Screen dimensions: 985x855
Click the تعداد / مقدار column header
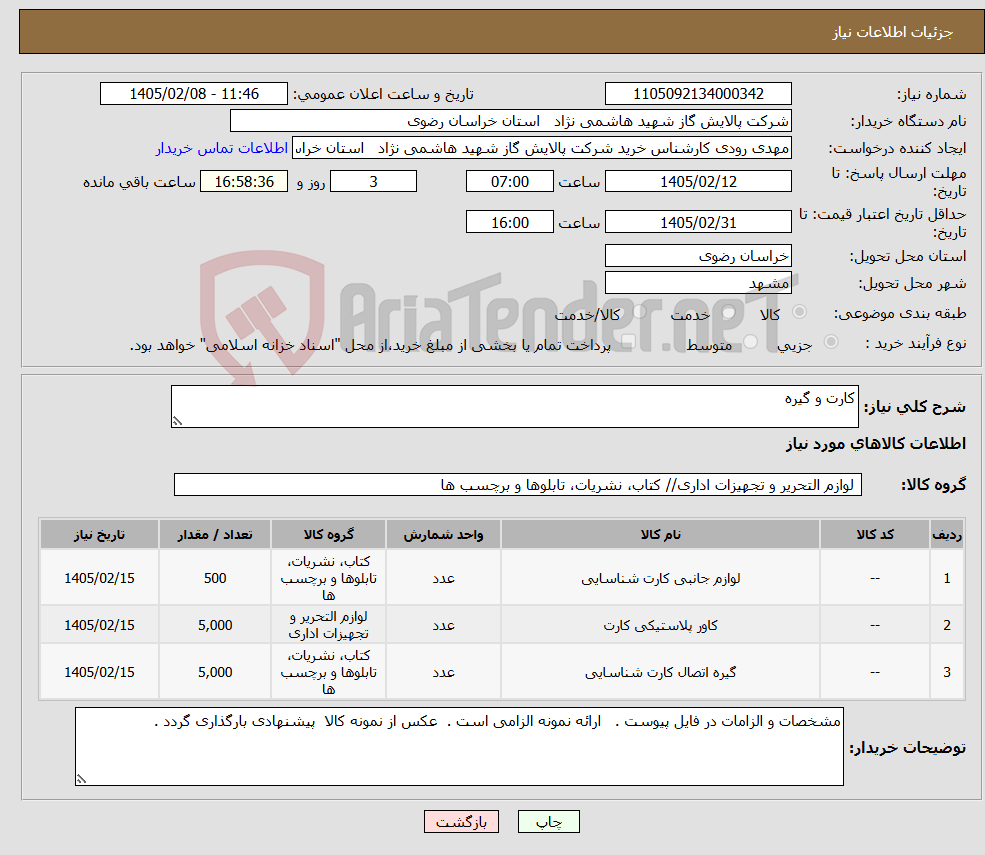pyautogui.click(x=215, y=535)
